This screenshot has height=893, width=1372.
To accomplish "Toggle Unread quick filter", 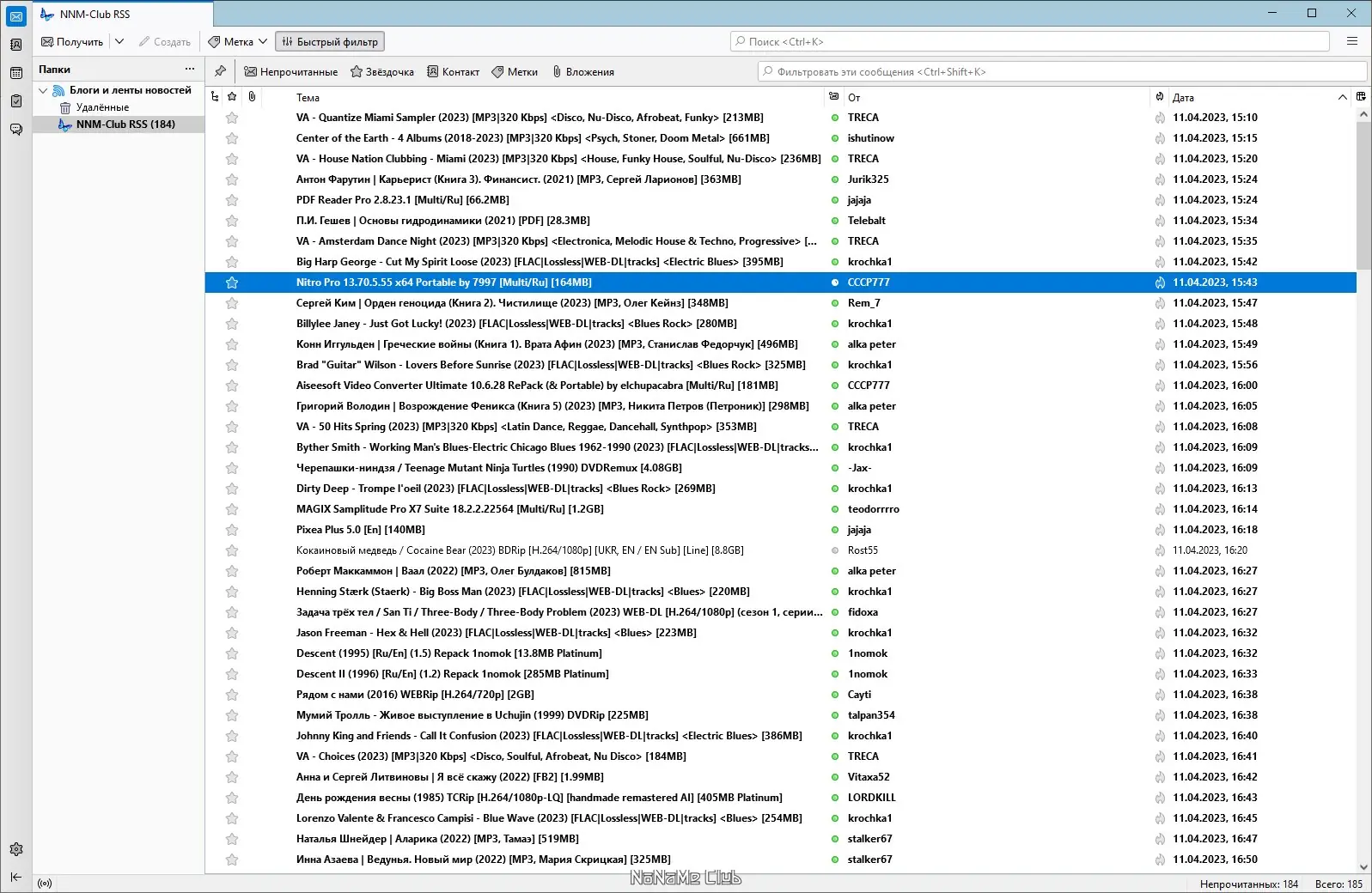I will (290, 72).
